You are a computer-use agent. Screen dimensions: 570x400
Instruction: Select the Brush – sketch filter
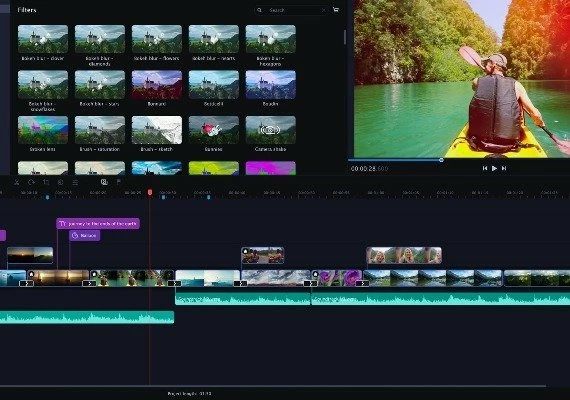157,130
